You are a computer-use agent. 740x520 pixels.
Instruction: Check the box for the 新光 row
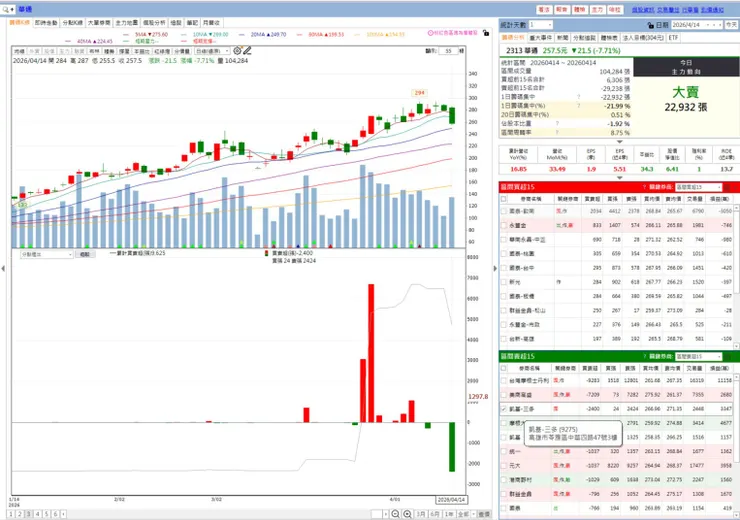[504, 282]
